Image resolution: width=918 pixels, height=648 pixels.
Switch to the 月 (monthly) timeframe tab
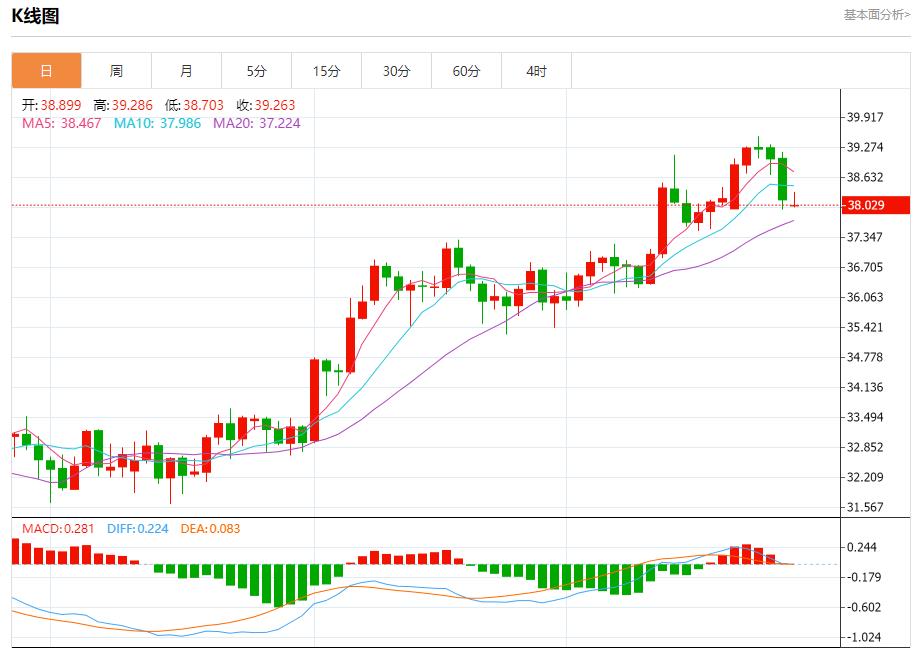187,71
